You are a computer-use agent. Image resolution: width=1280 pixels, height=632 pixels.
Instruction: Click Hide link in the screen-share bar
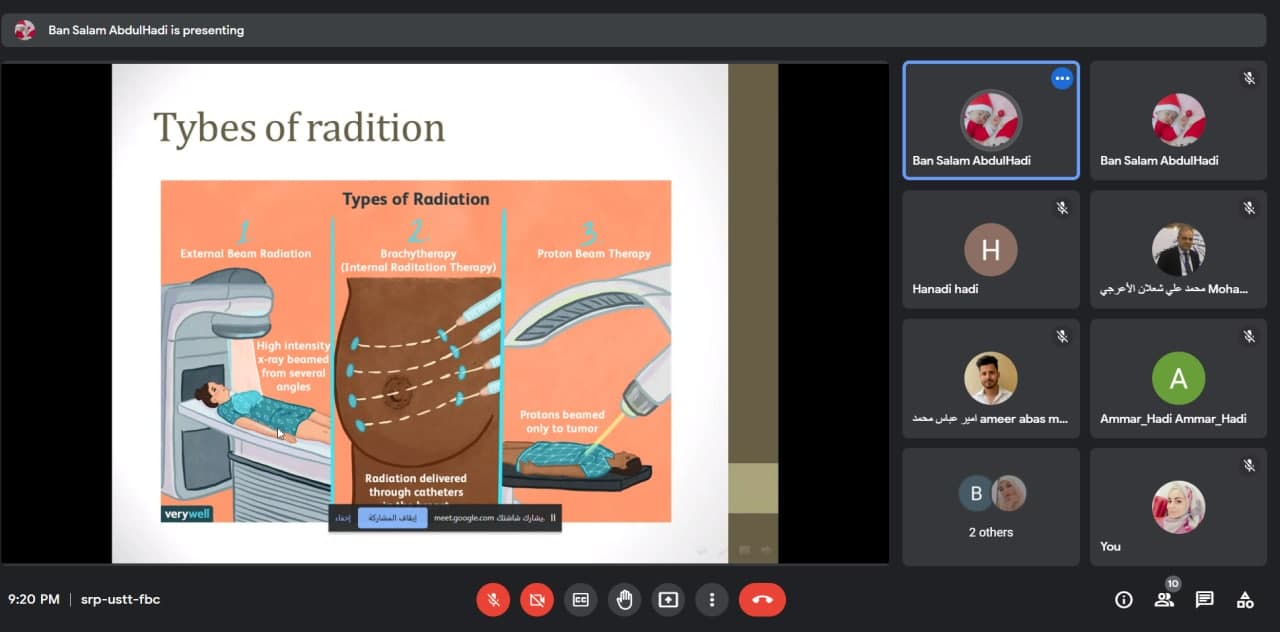coord(343,518)
